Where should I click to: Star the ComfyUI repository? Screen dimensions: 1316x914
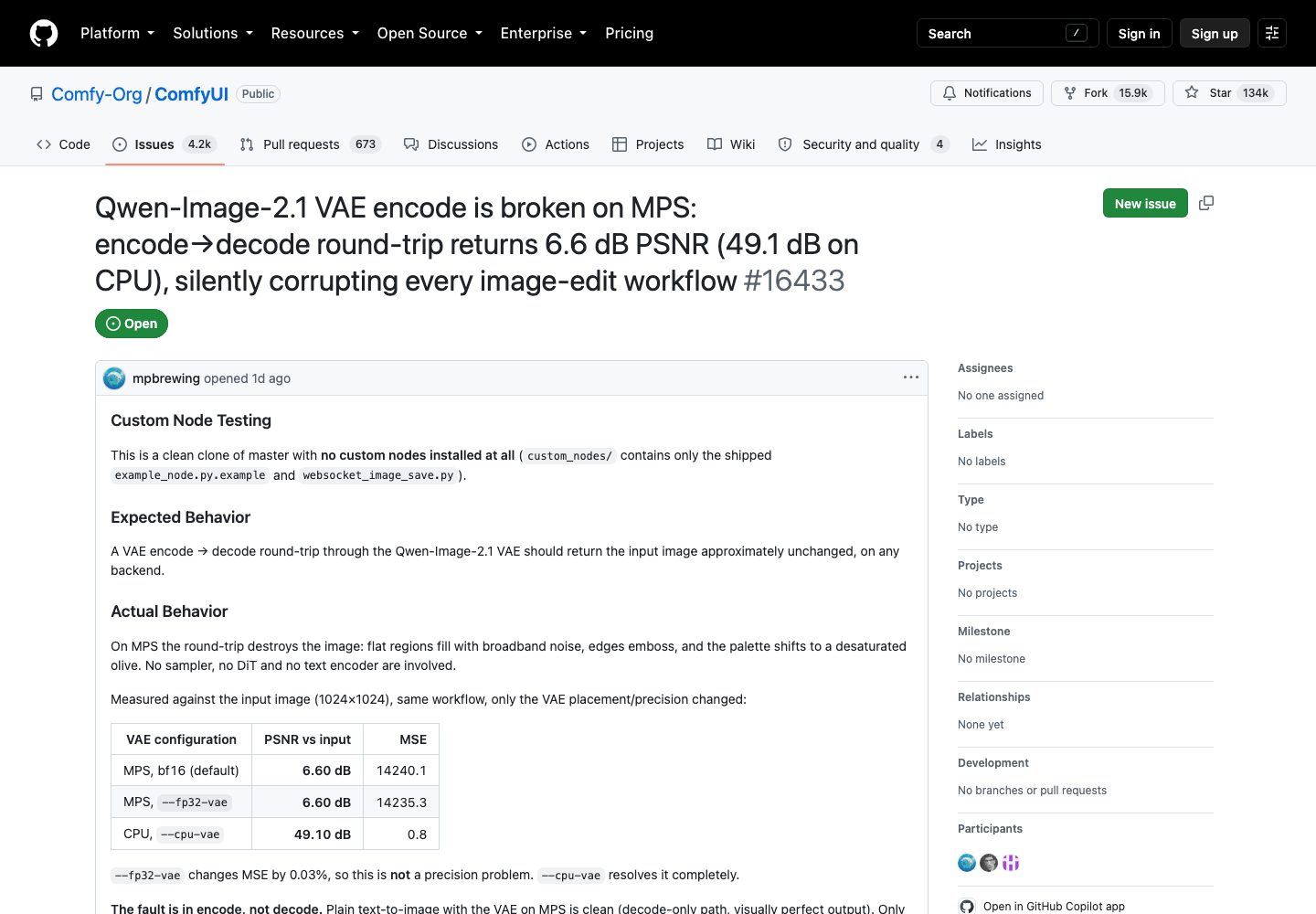pyautogui.click(x=1229, y=93)
